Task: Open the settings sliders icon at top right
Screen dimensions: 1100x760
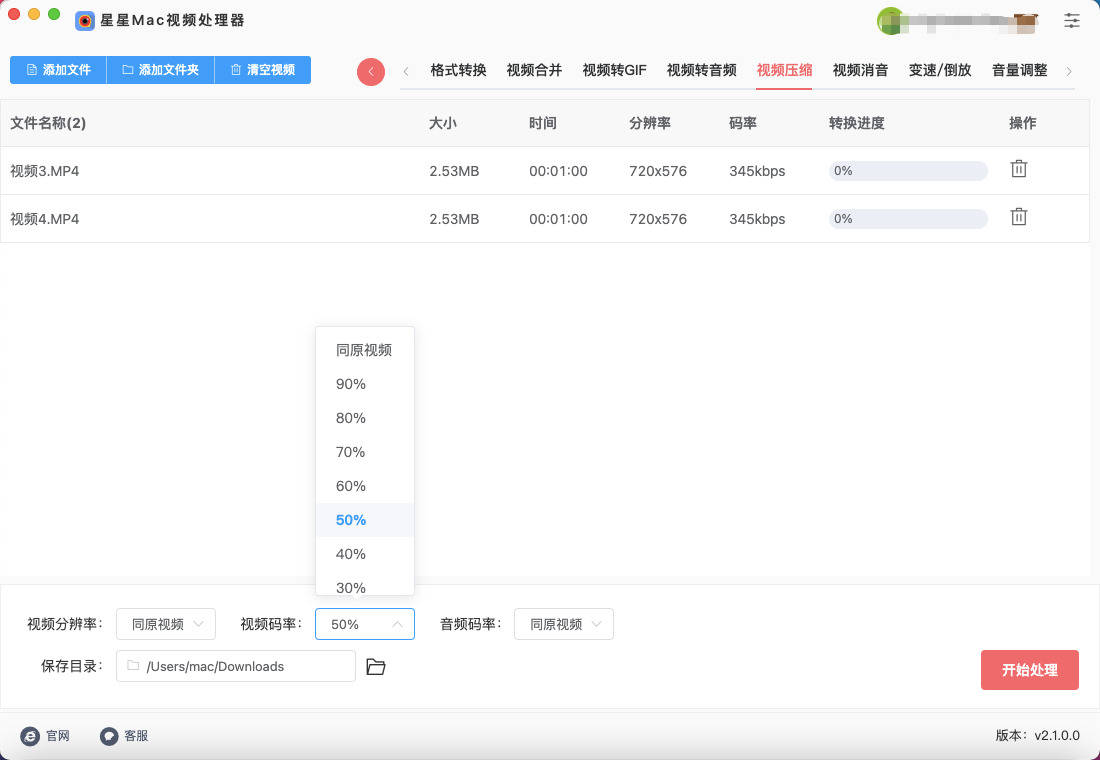Action: (x=1072, y=20)
